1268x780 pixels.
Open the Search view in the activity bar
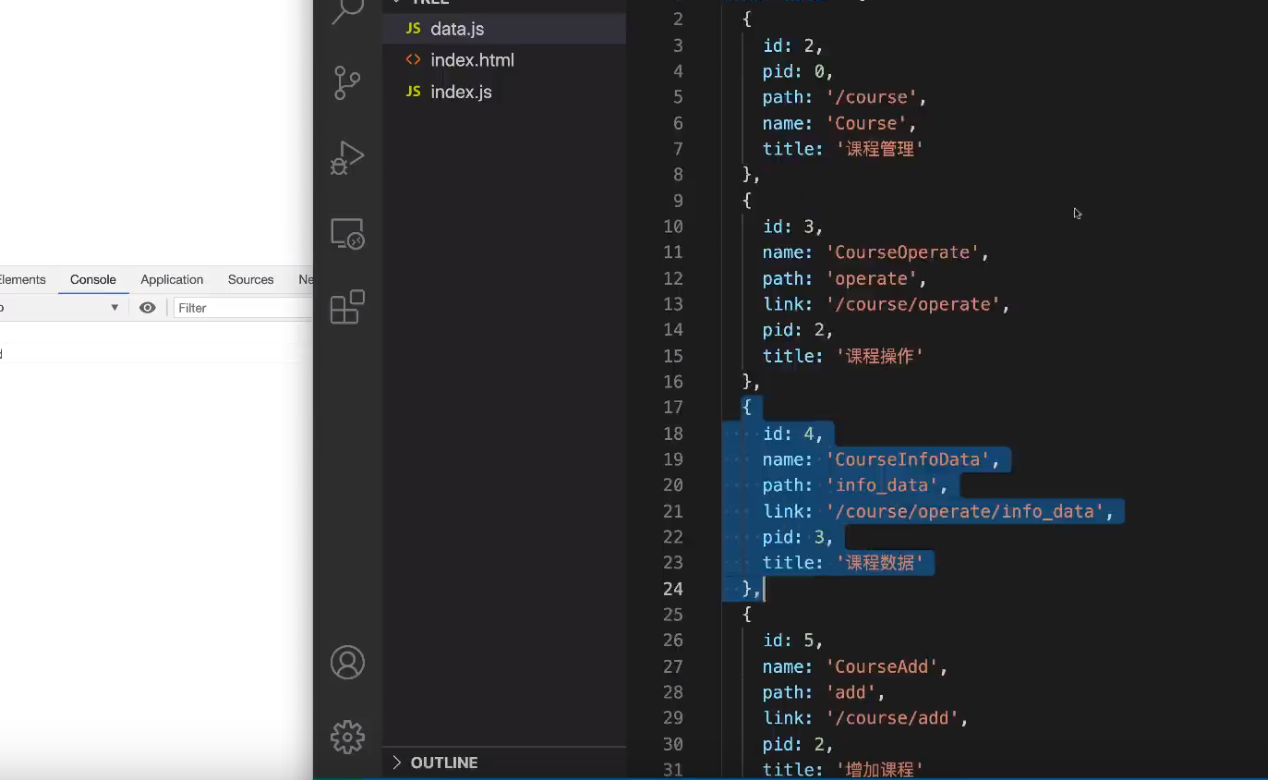(x=347, y=11)
